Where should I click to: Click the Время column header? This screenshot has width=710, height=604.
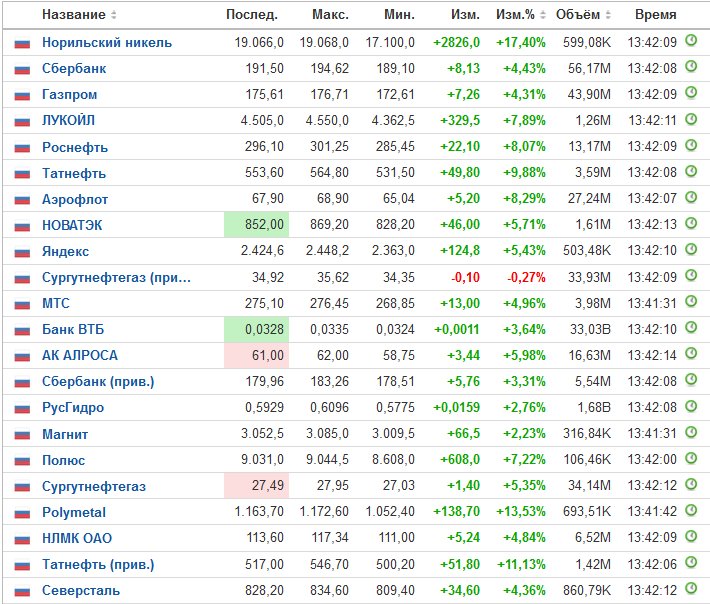coord(656,15)
